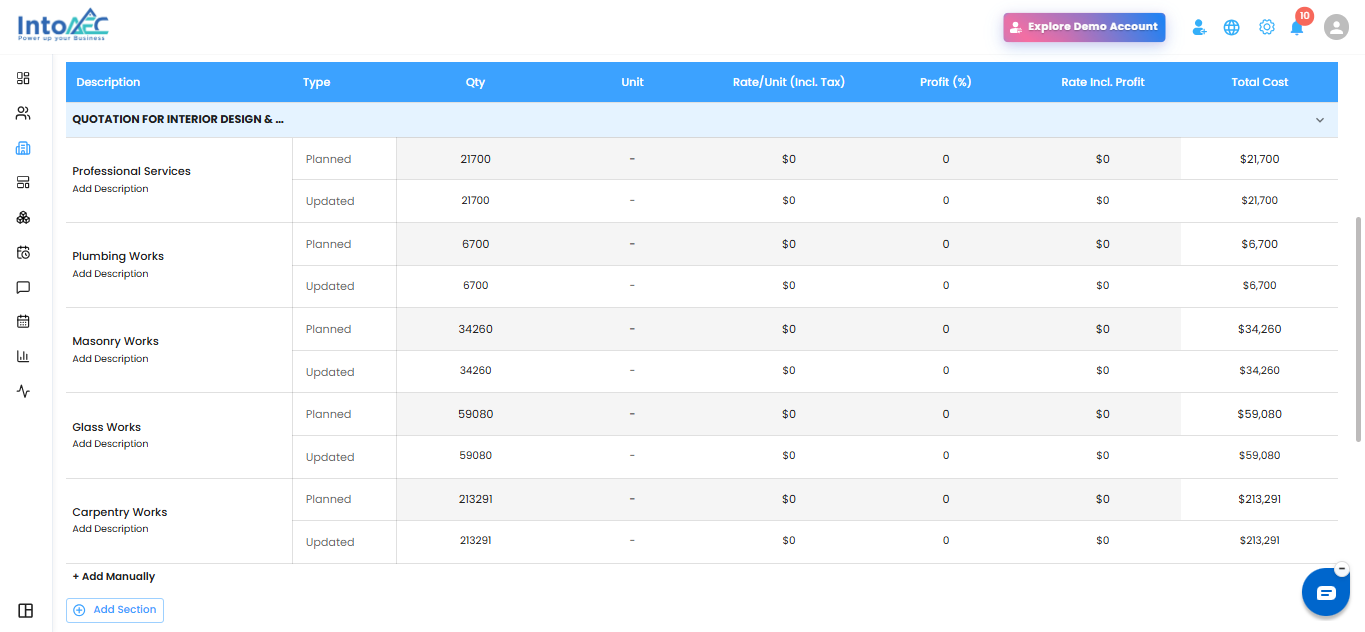Open the projects building icon in sidebar
The image size is (1365, 632).
[x=24, y=148]
